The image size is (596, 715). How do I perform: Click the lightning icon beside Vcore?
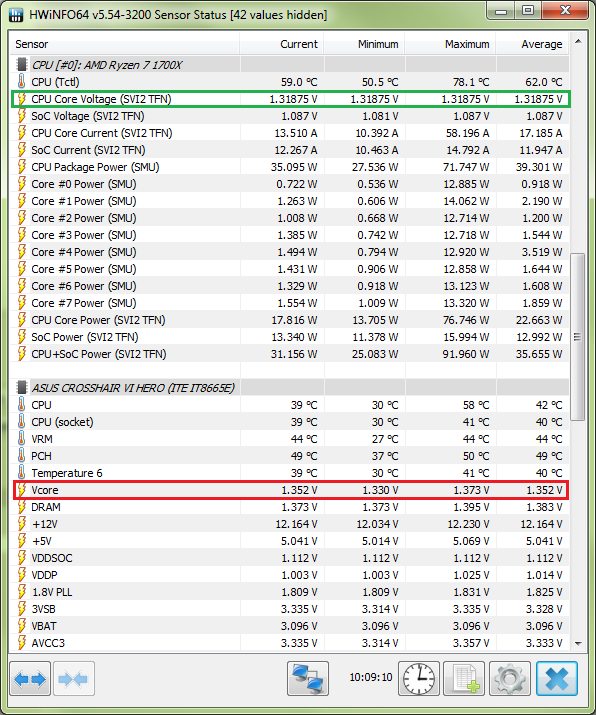[21, 490]
